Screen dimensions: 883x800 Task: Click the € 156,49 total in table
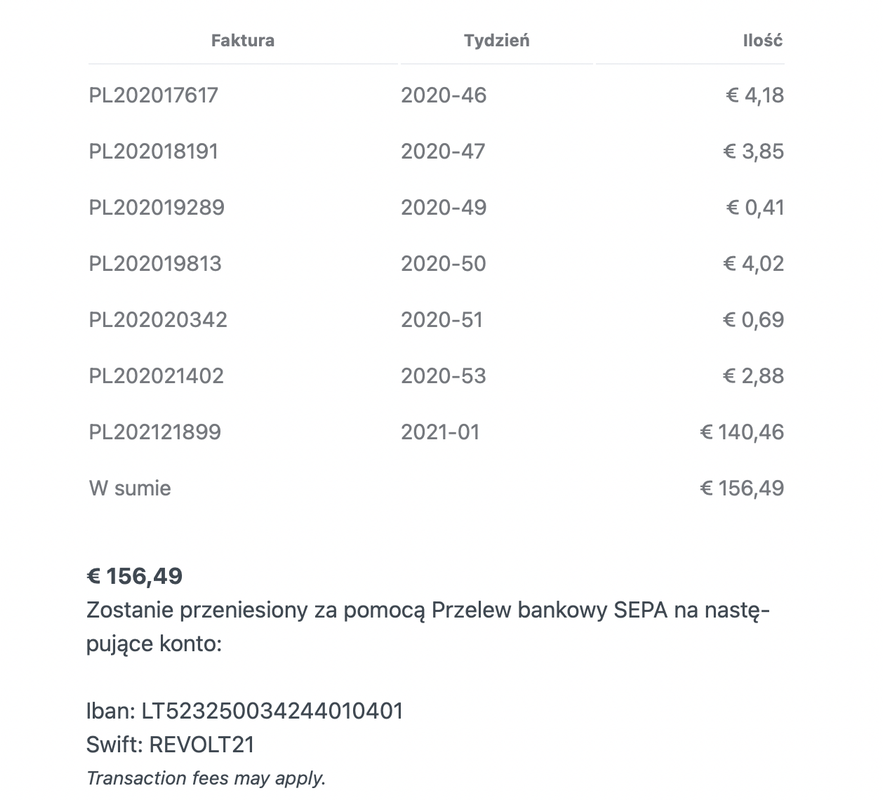pyautogui.click(x=742, y=488)
